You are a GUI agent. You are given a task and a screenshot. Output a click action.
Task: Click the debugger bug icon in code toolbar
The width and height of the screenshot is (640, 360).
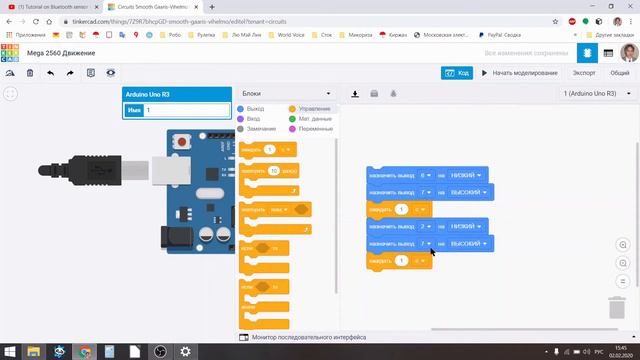pyautogui.click(x=393, y=94)
